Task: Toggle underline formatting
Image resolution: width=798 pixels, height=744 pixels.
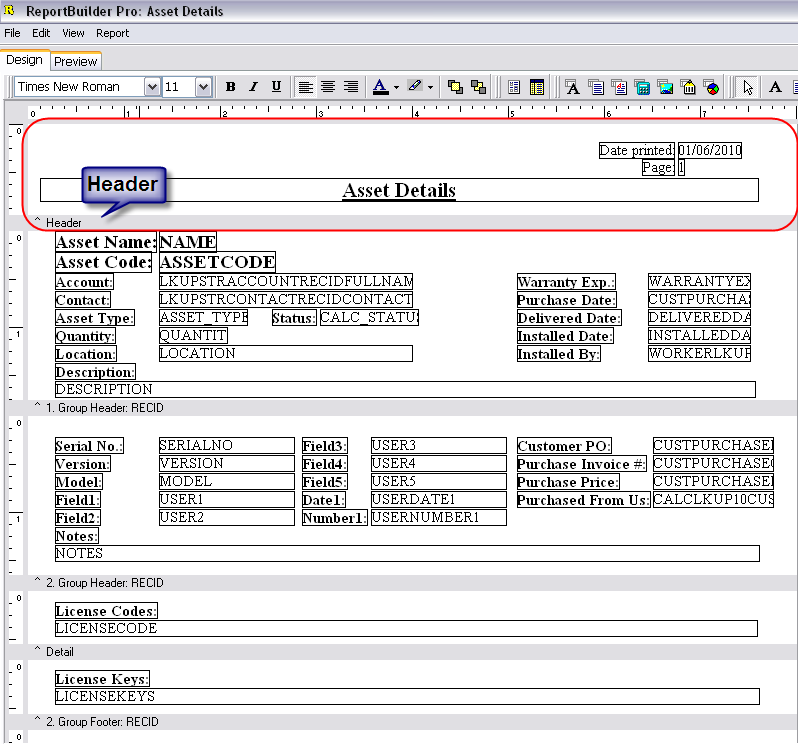Action: (275, 87)
